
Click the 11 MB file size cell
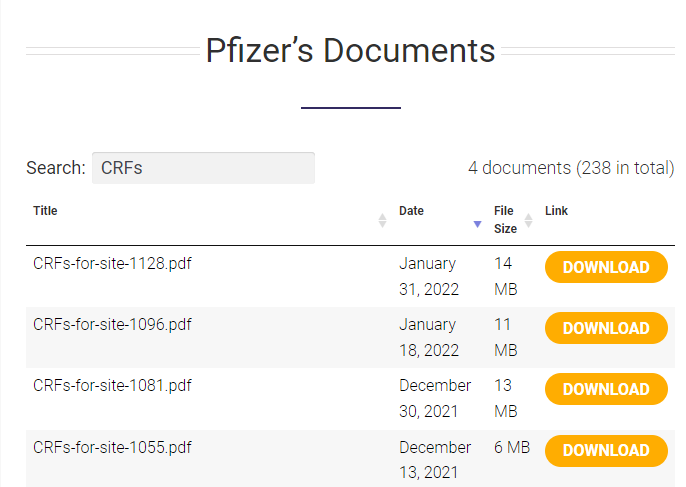[506, 337]
